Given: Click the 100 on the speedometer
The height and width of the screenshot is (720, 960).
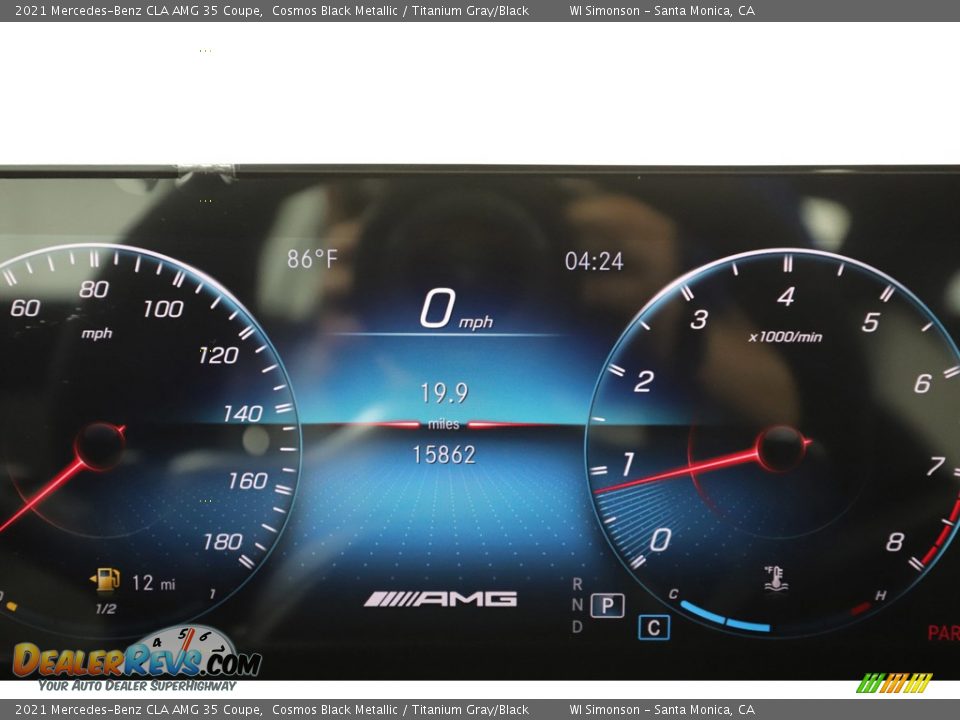Looking at the screenshot, I should click(163, 309).
